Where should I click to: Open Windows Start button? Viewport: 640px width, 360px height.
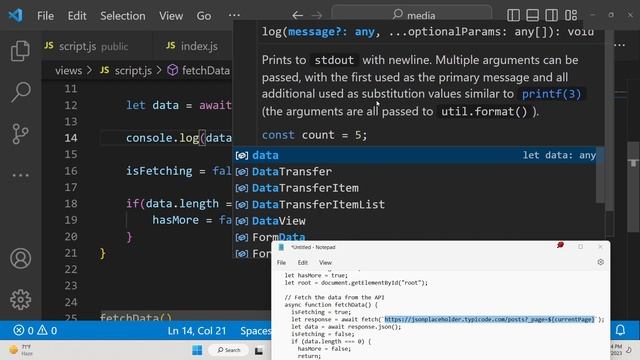(x=197, y=350)
